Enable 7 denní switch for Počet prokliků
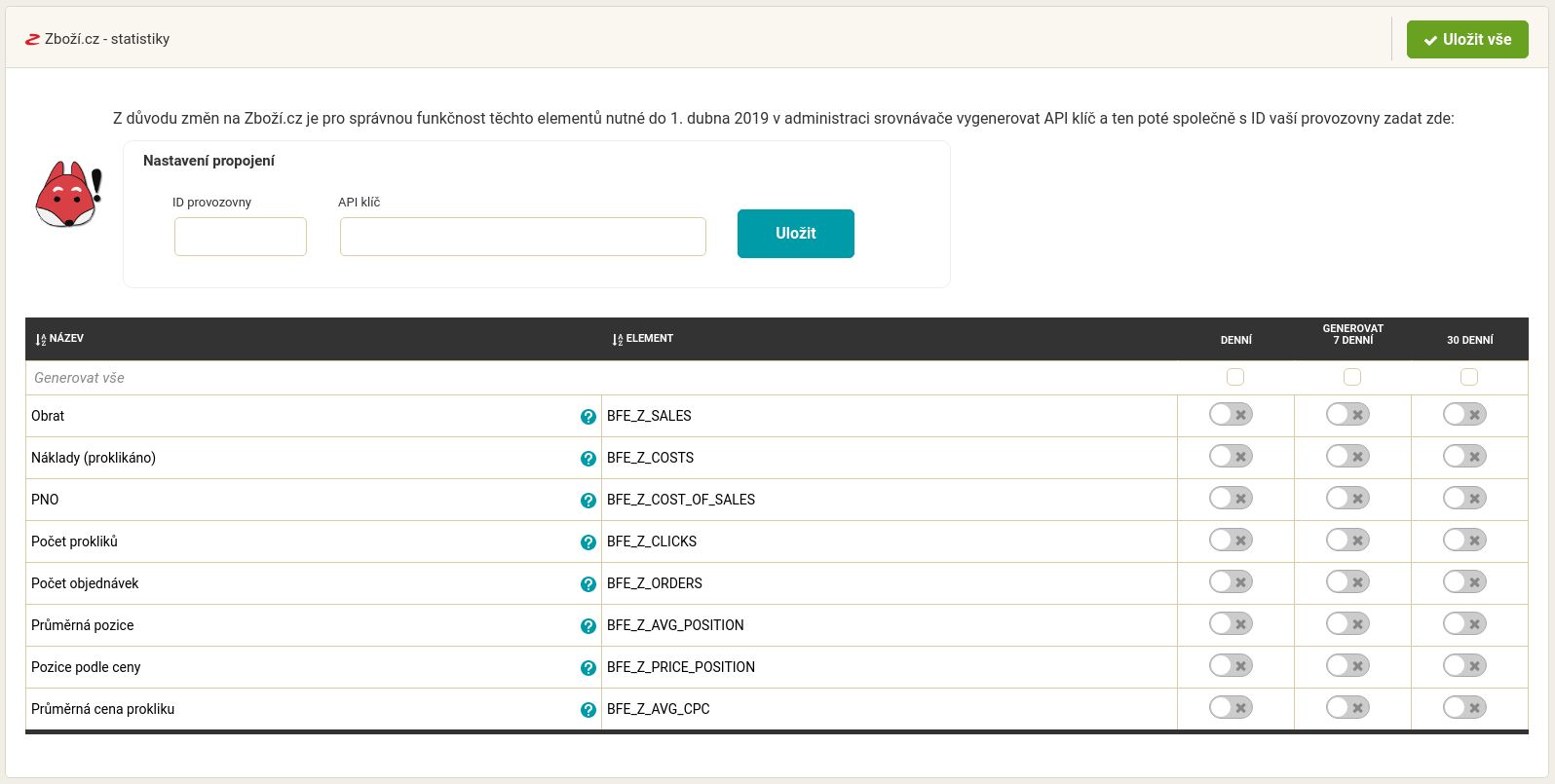Image resolution: width=1555 pixels, height=784 pixels. tap(1347, 541)
